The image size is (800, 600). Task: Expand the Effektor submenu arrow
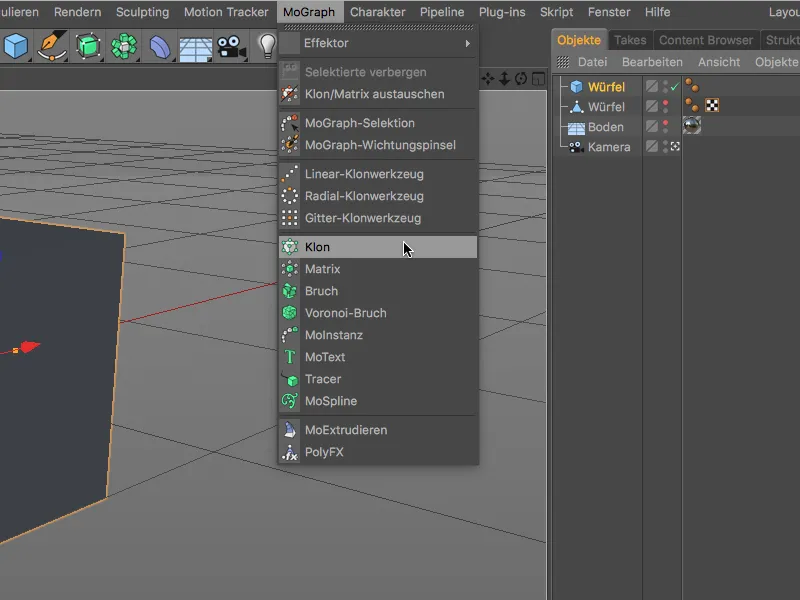pyautogui.click(x=467, y=43)
